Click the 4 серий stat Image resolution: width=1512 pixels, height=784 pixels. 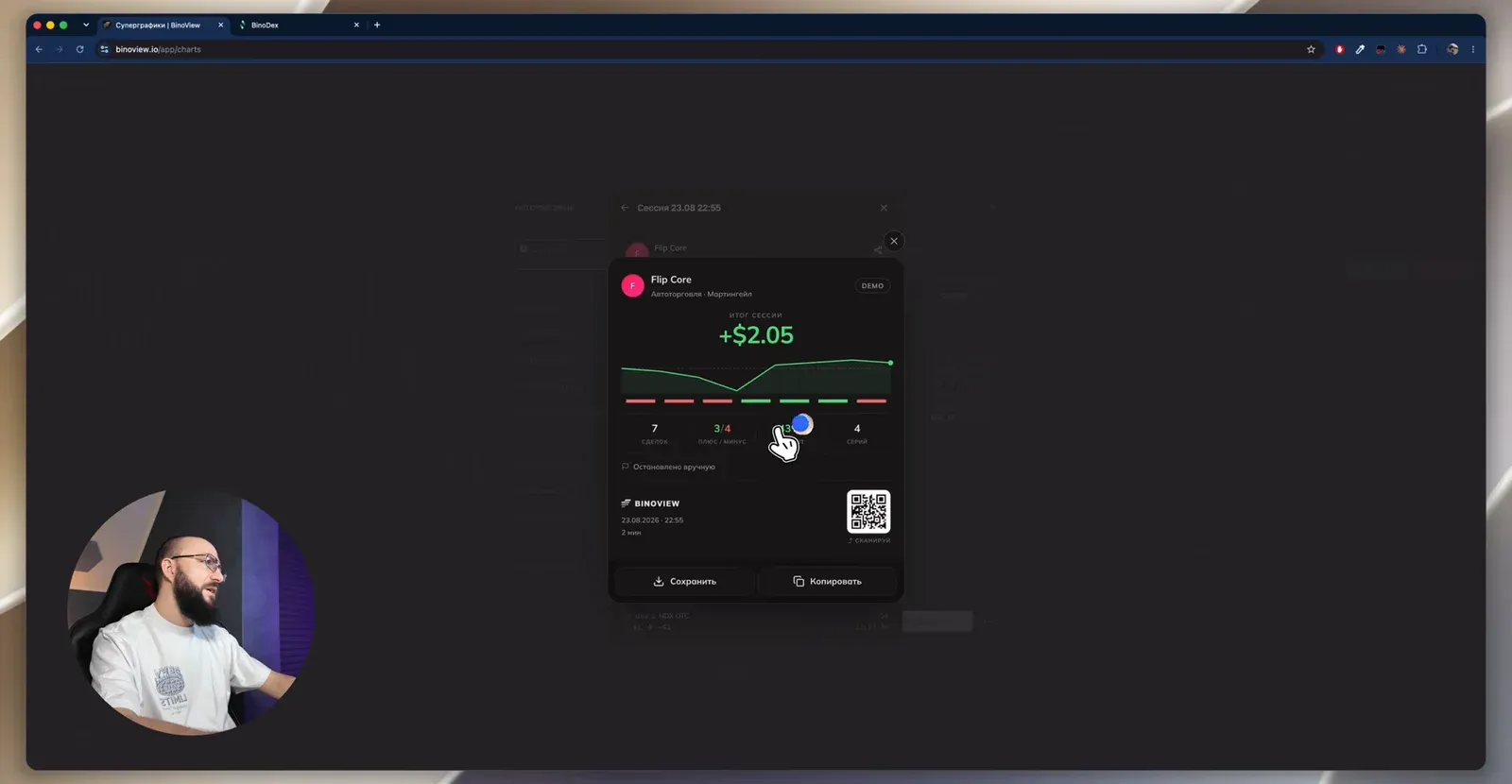[x=857, y=434]
